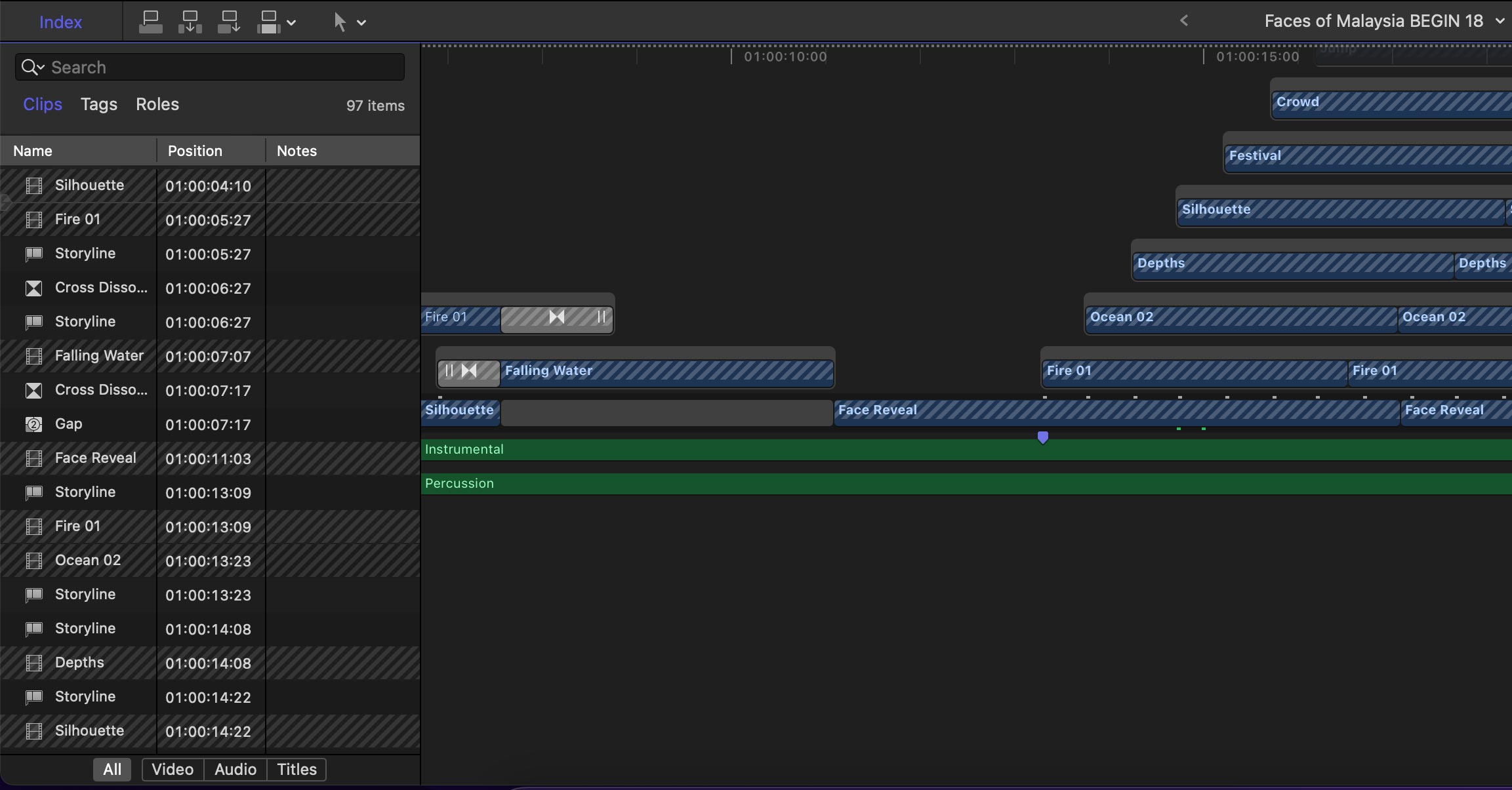This screenshot has width=1512, height=790.
Task: Switch to the Roles tab
Action: click(157, 104)
